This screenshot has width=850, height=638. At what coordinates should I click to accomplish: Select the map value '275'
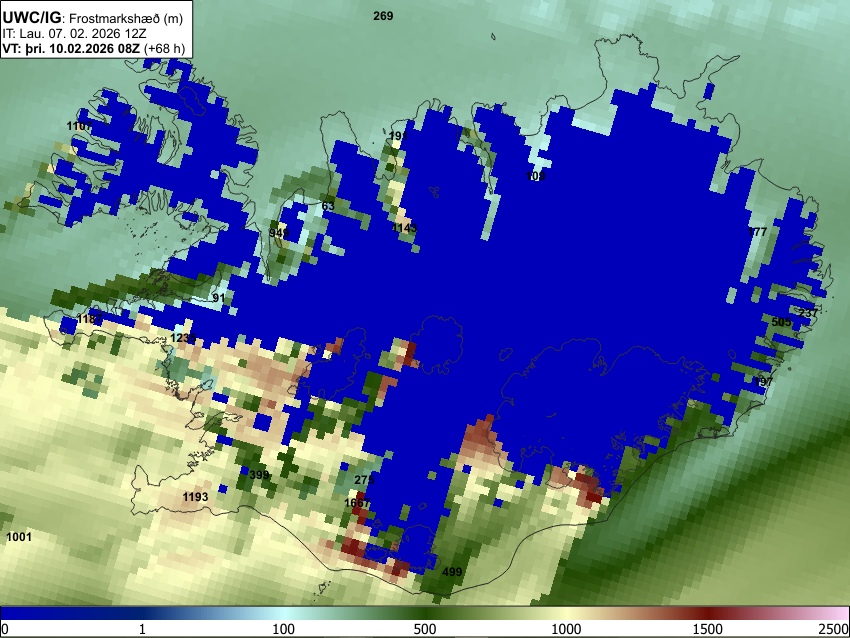(x=364, y=480)
